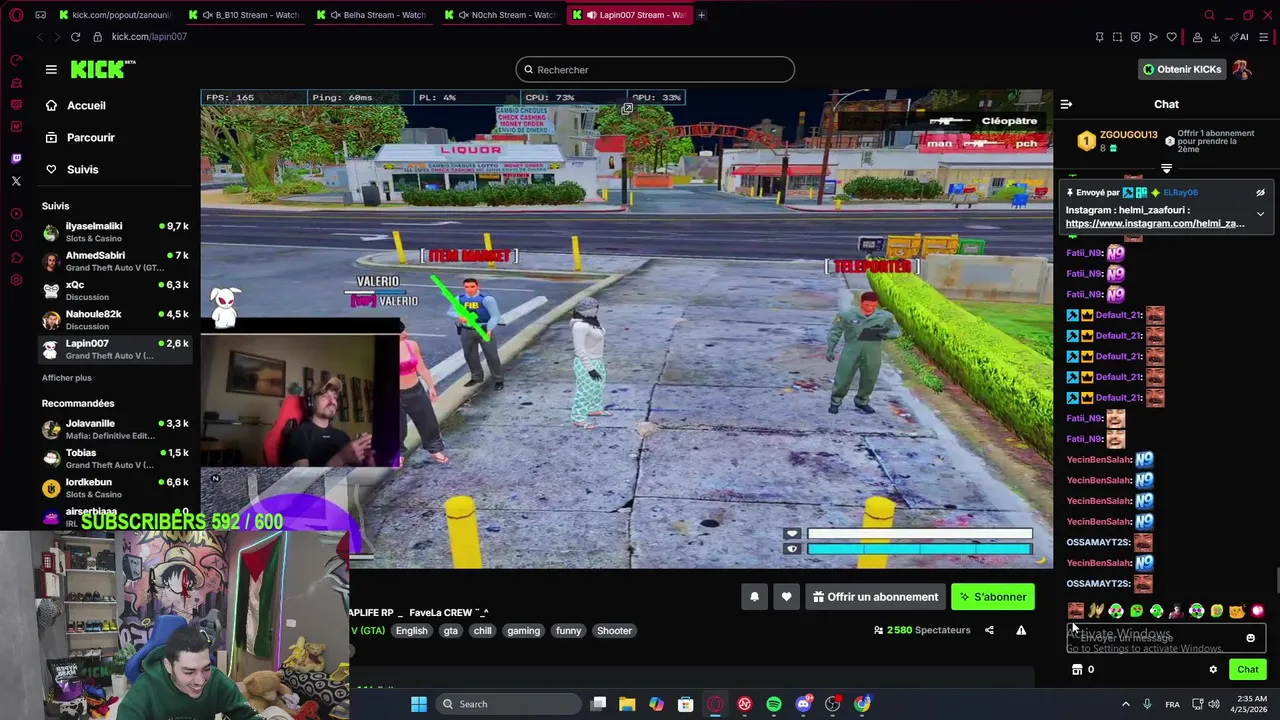Open the Kick hamburger menu
The width and height of the screenshot is (1280, 720).
tap(51, 69)
